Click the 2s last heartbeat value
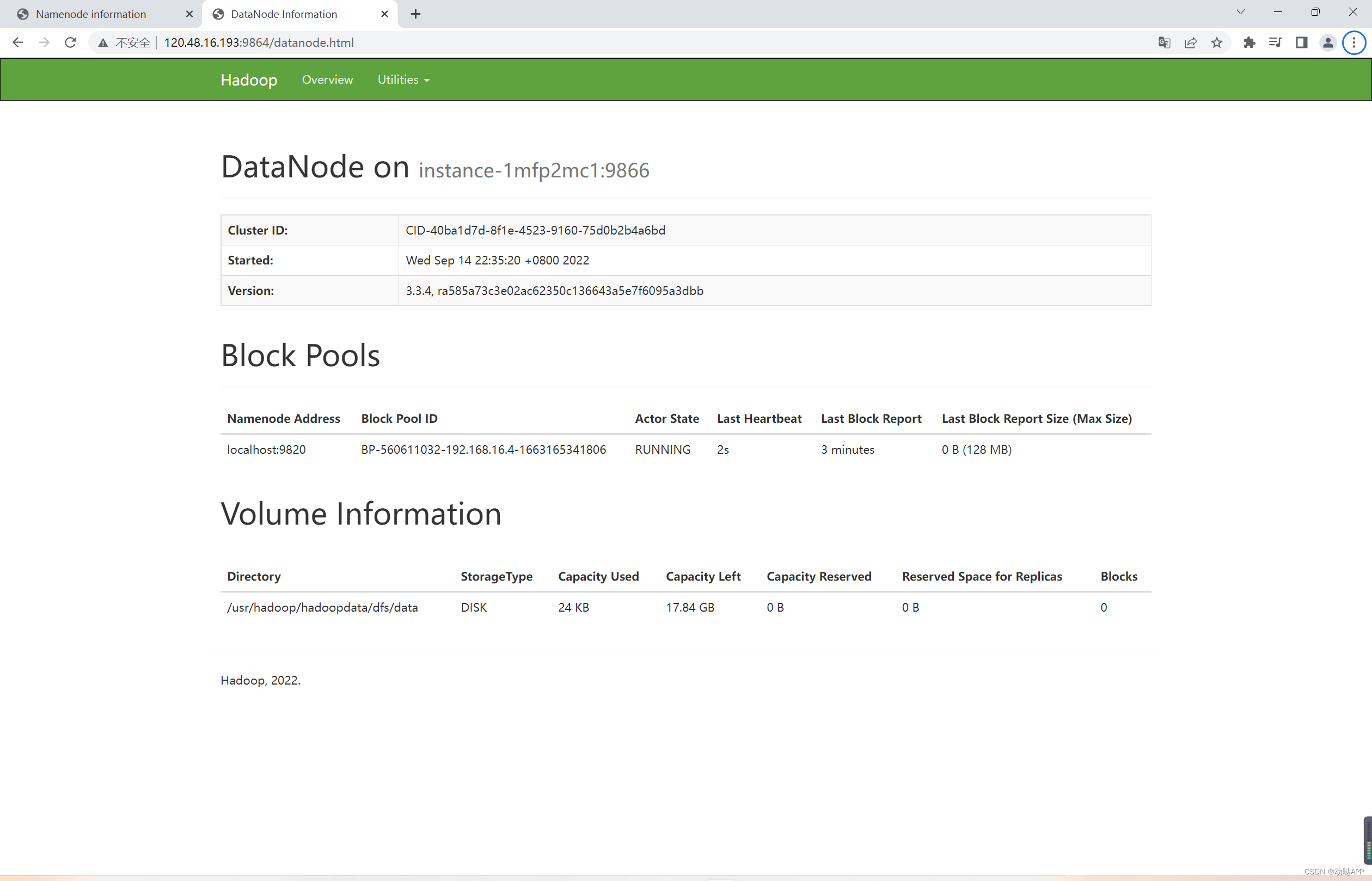The image size is (1372, 881). [x=723, y=449]
